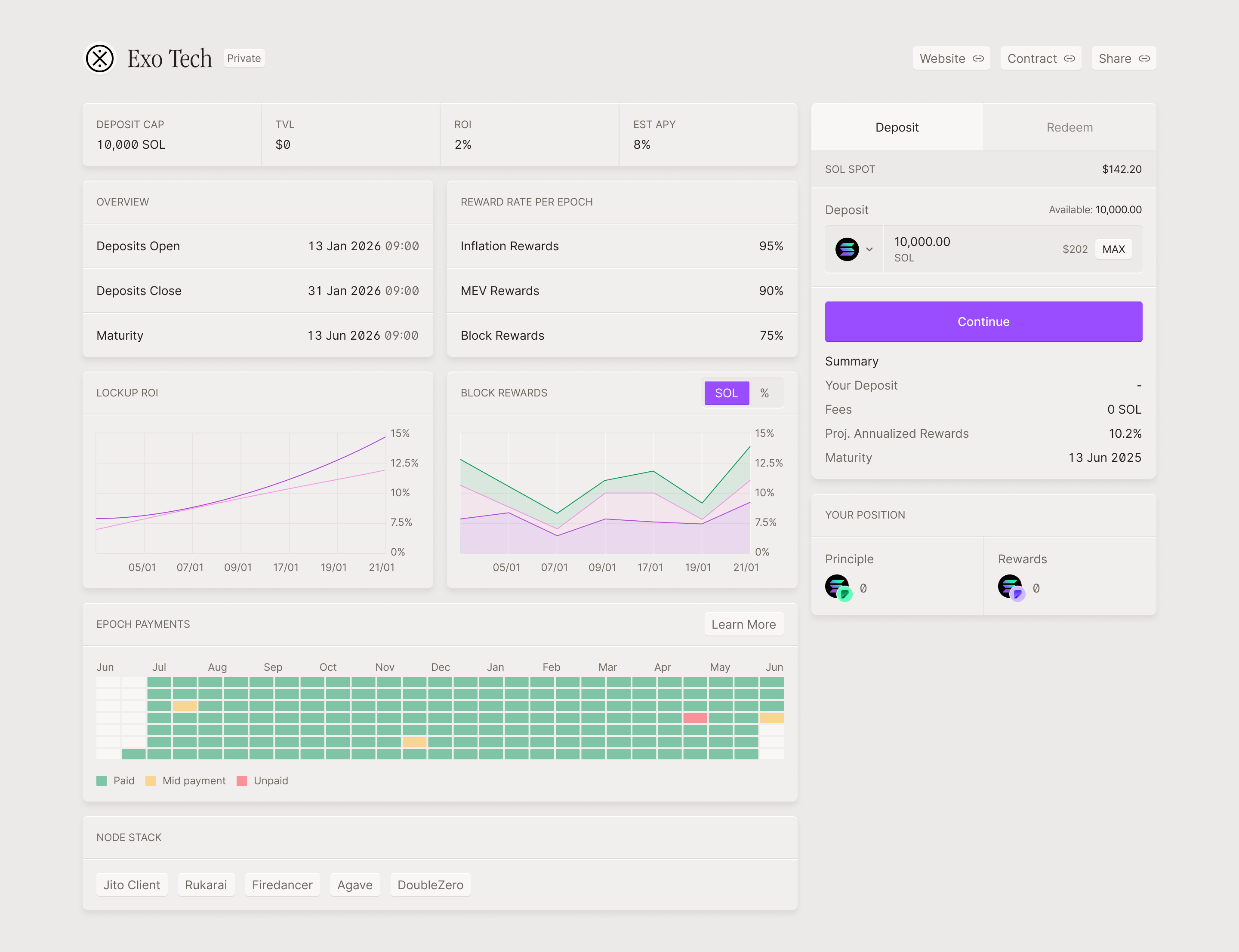Click the SOL token icon in deposit field
The width and height of the screenshot is (1239, 952).
click(847, 249)
